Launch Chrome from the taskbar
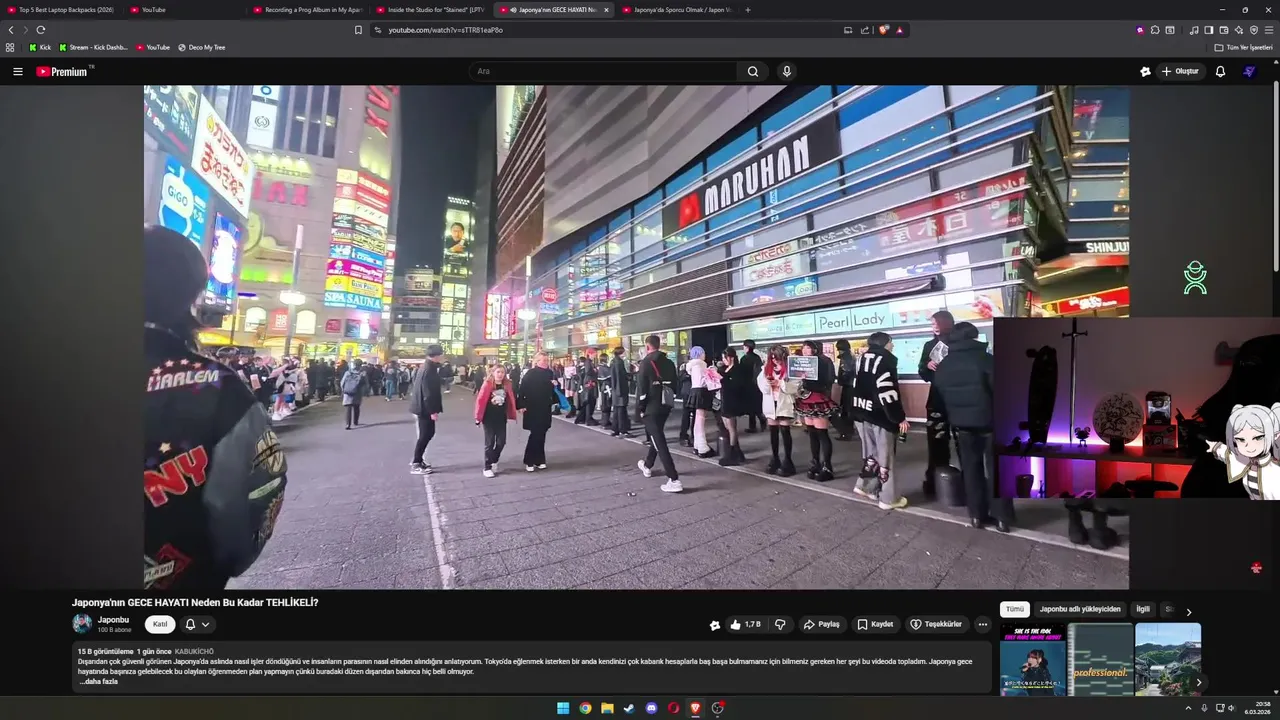 (x=585, y=708)
